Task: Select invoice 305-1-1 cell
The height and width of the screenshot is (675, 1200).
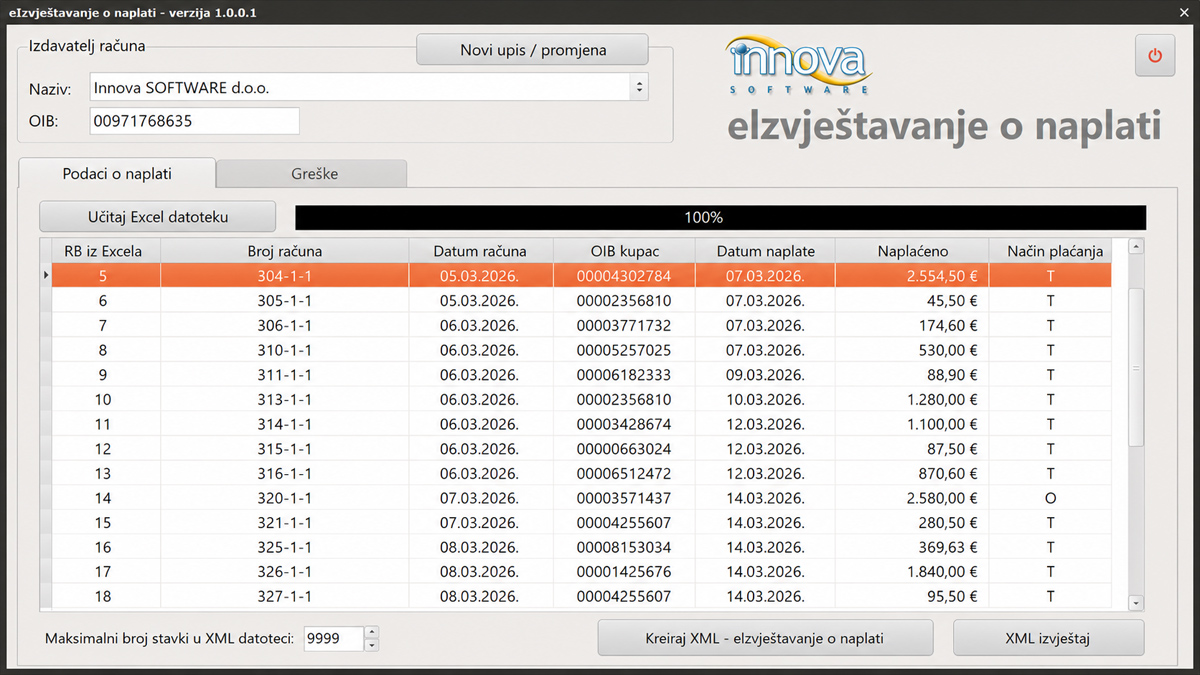Action: (285, 300)
